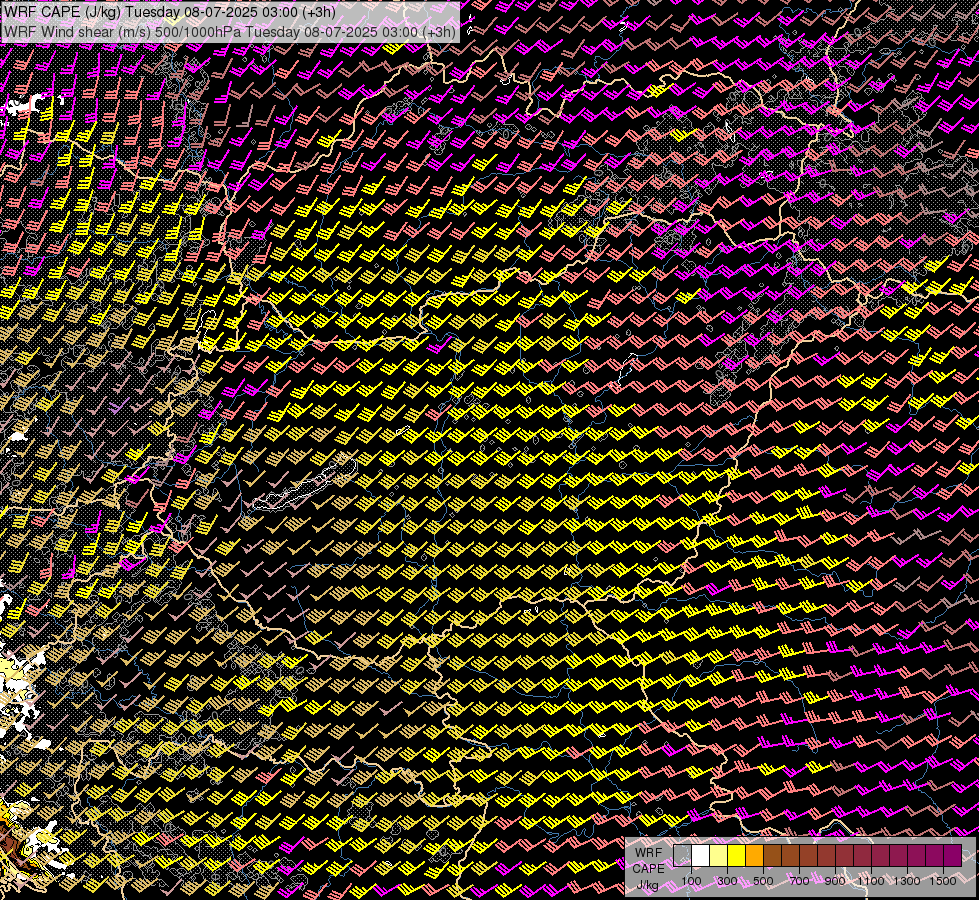Click the J/kg unit label in legend
Screen dimensions: 979x900
tap(648, 885)
